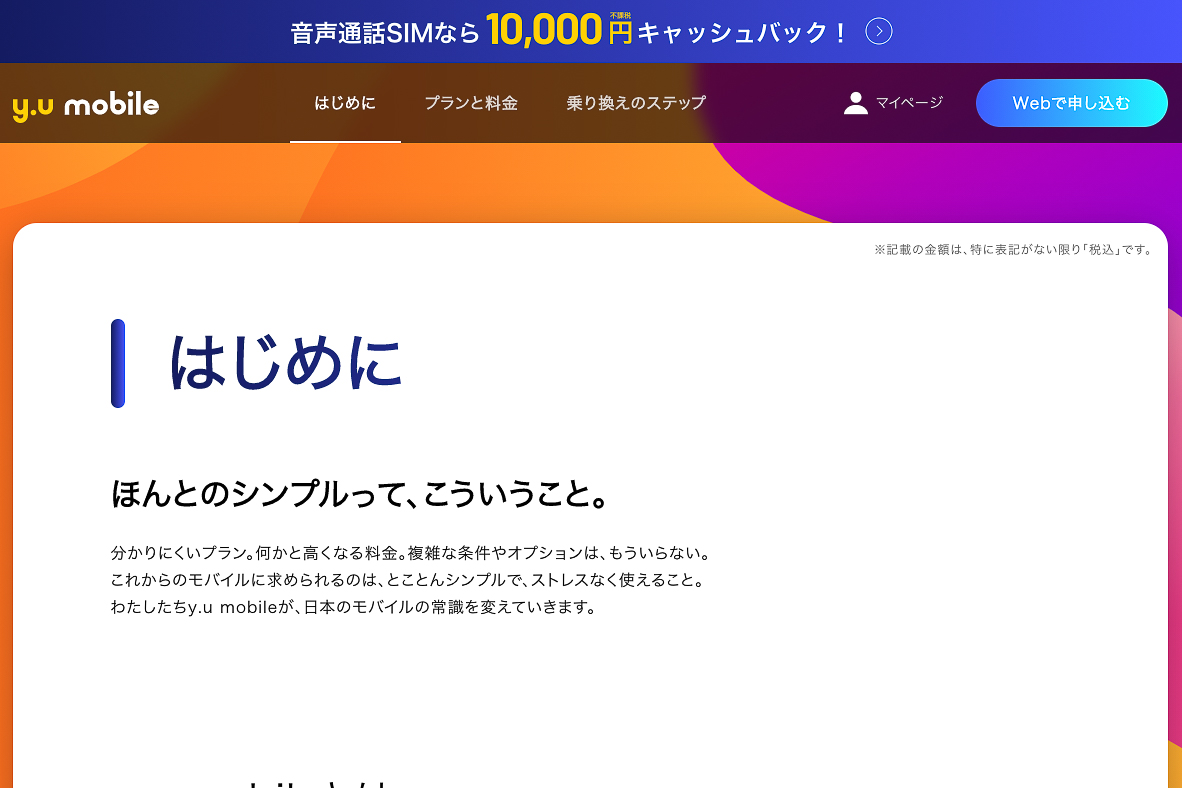Image resolution: width=1182 pixels, height=788 pixels.
Task: Click the はじめに page heading
Action: pyautogui.click(x=285, y=363)
